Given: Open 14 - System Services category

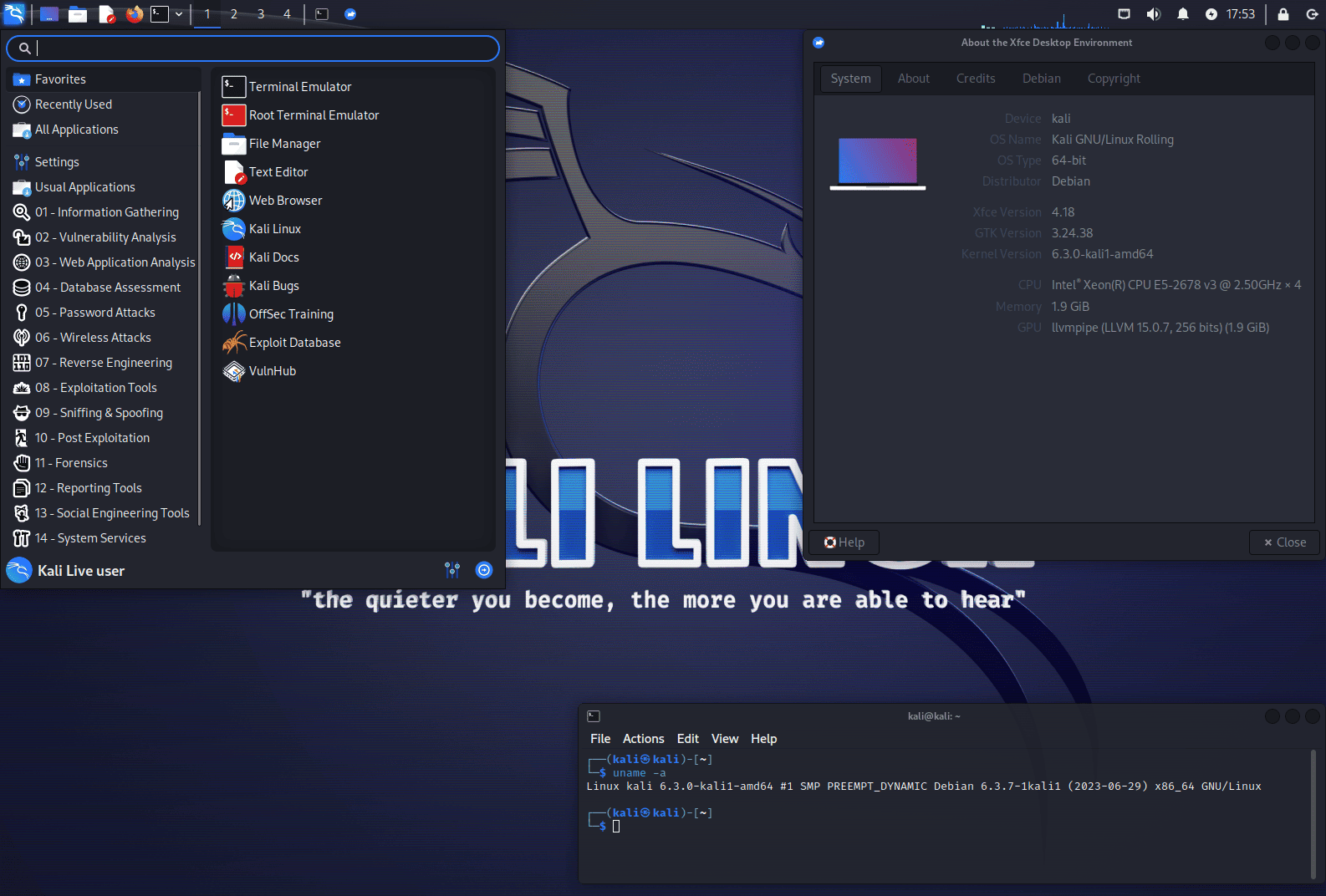Looking at the screenshot, I should [x=104, y=538].
